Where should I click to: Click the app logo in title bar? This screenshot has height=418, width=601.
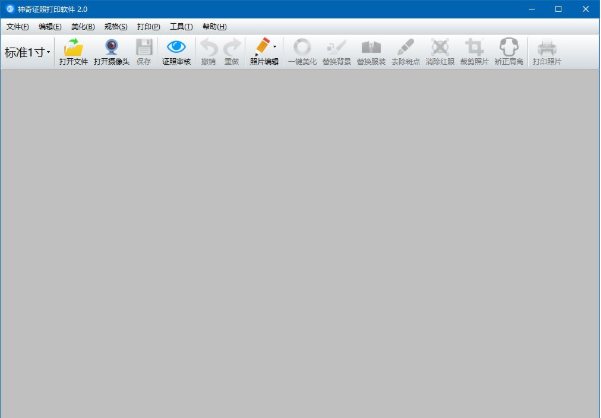[10, 8]
